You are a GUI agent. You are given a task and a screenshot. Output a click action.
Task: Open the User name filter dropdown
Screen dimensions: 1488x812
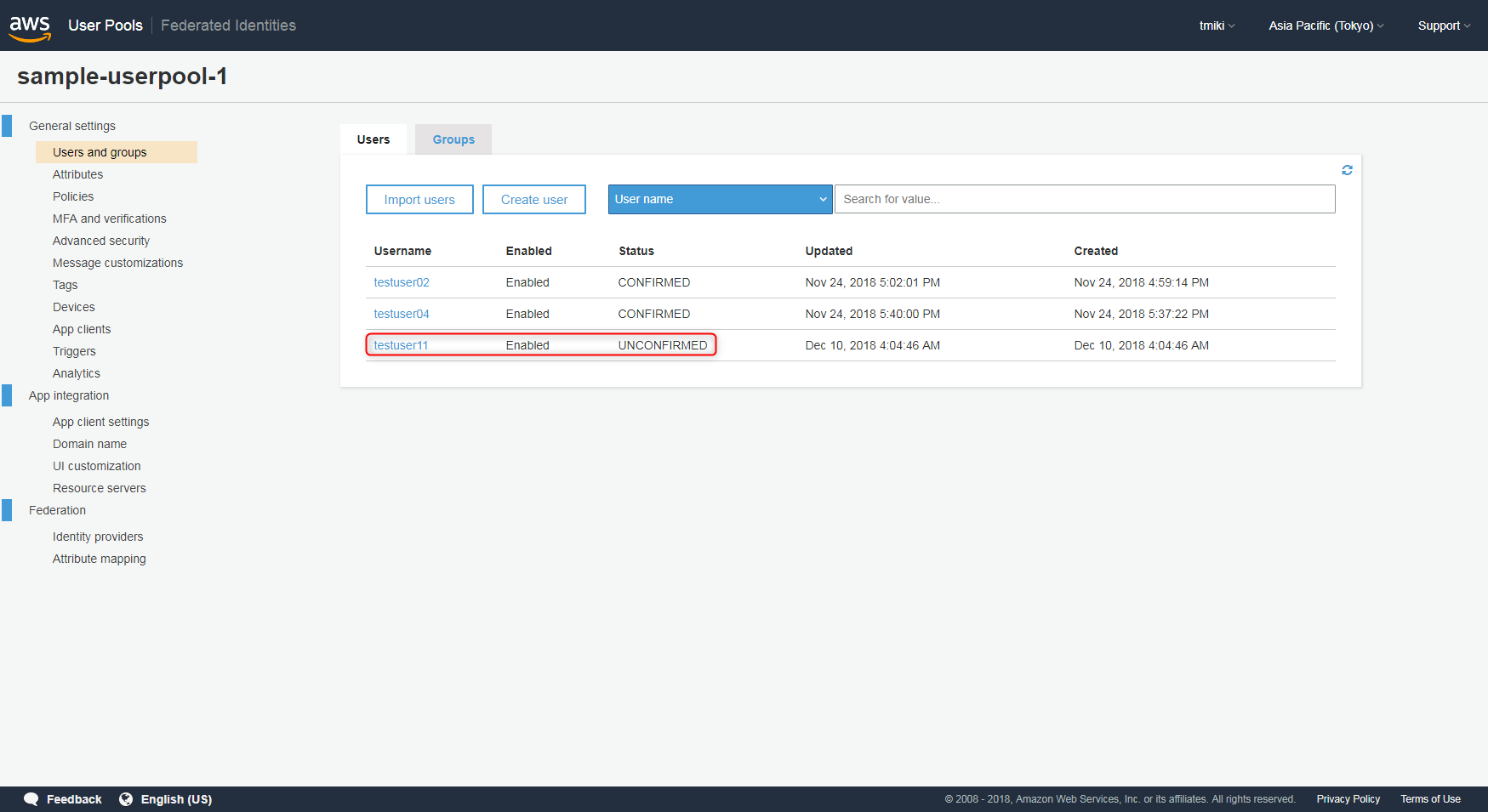click(719, 199)
